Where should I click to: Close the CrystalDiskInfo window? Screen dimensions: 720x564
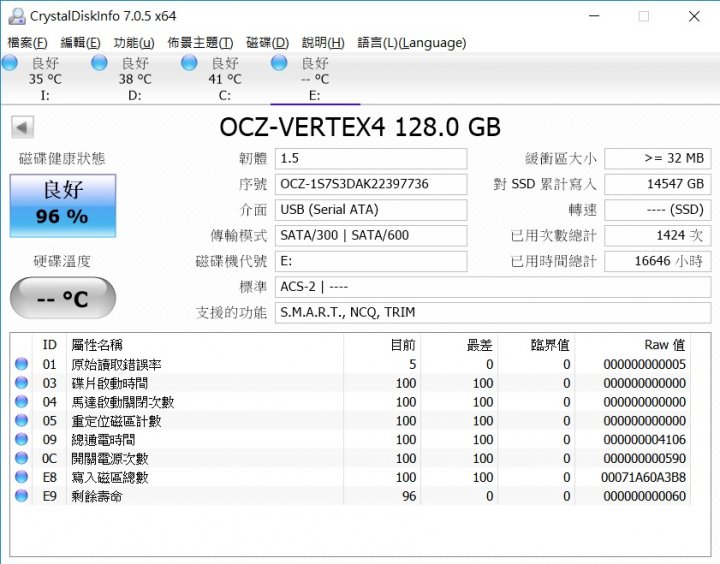[694, 16]
